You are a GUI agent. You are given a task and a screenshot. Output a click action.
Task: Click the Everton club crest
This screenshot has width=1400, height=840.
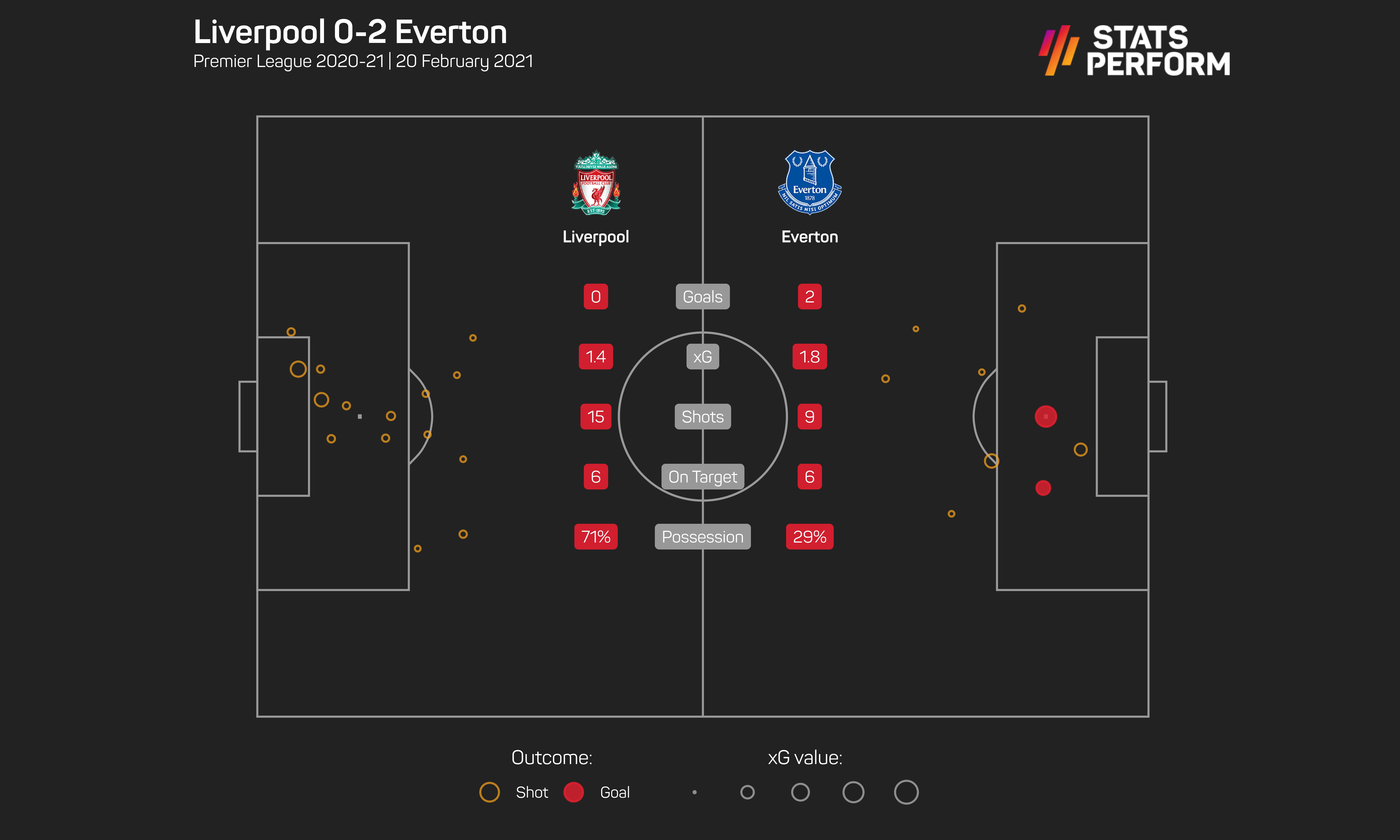tap(810, 182)
